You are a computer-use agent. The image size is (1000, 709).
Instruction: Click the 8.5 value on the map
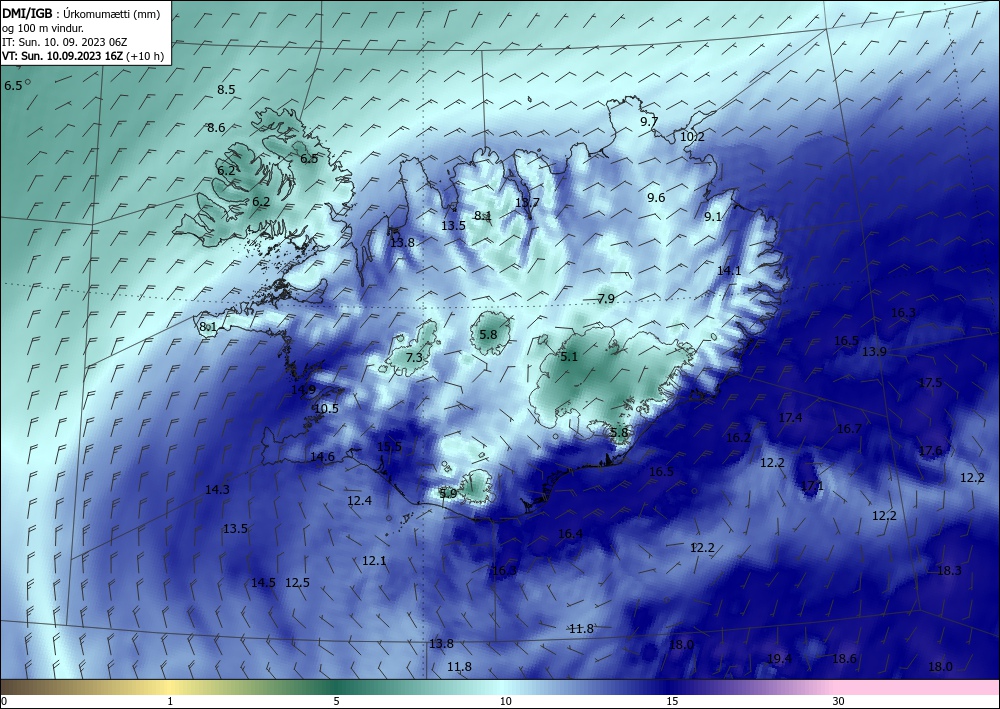pos(226,90)
